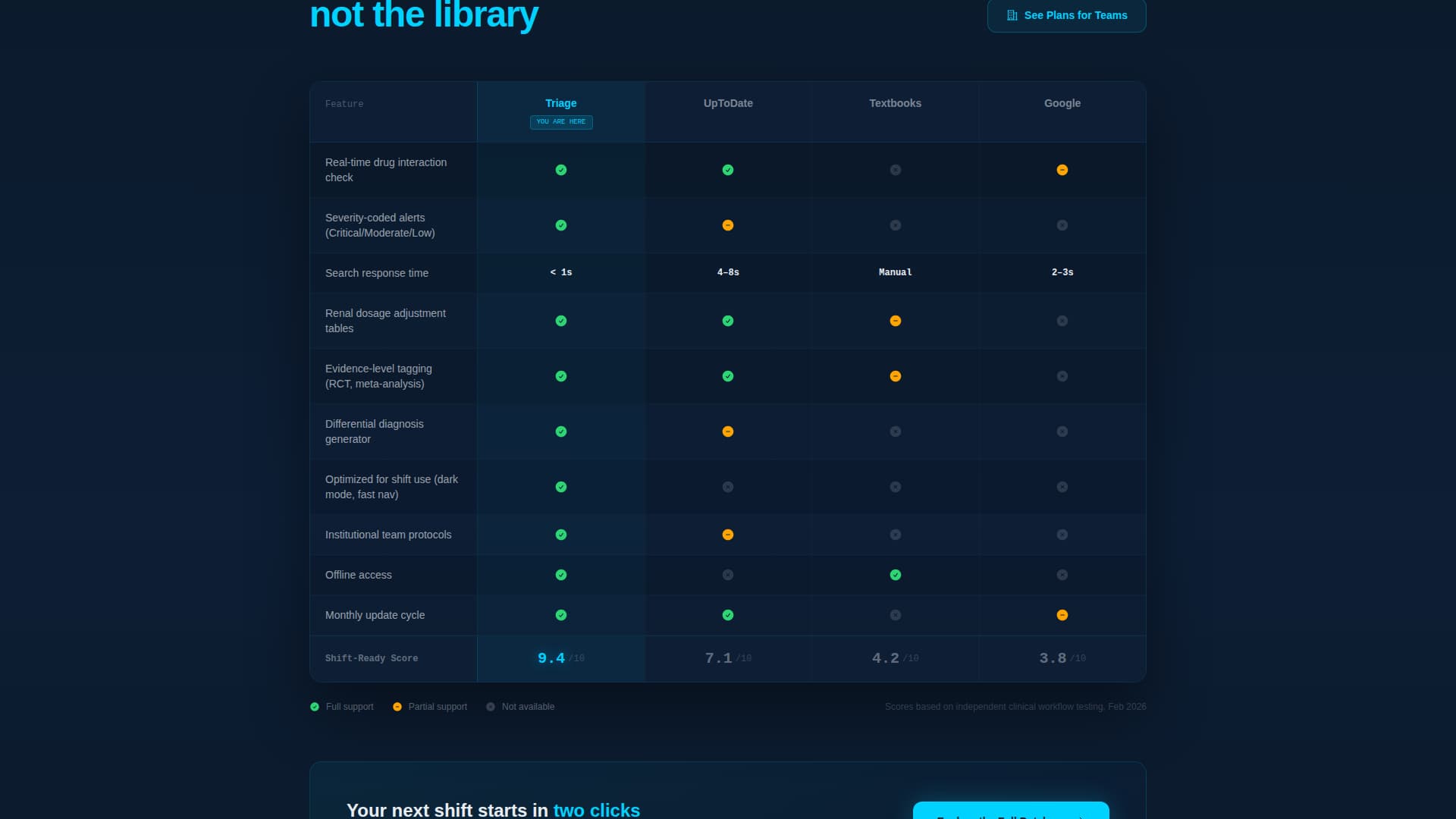Screen dimensions: 1456x819
Task: Click the Feature column header label
Action: pyautogui.click(x=344, y=104)
